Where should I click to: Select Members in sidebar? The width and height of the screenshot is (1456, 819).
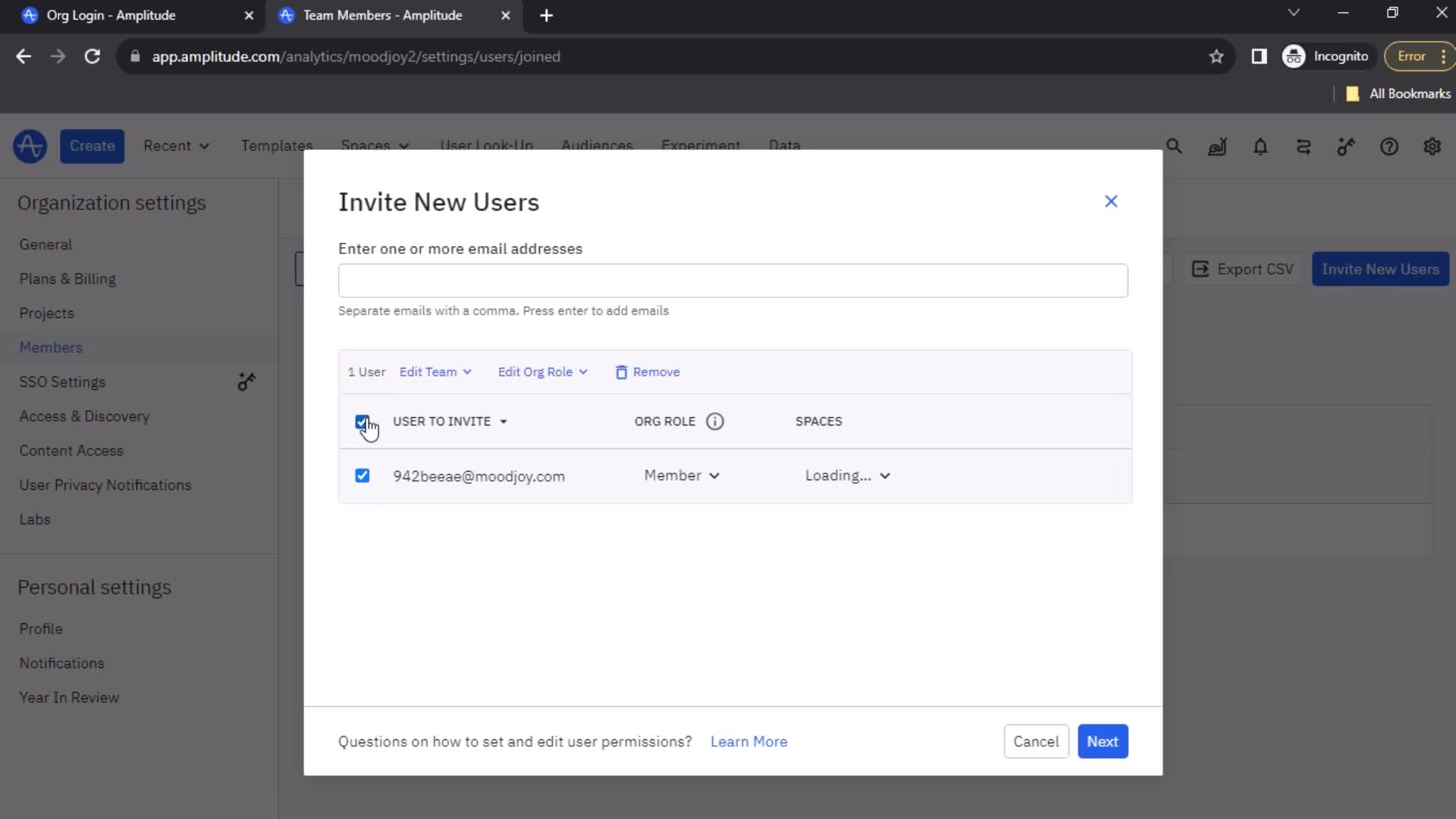point(51,347)
